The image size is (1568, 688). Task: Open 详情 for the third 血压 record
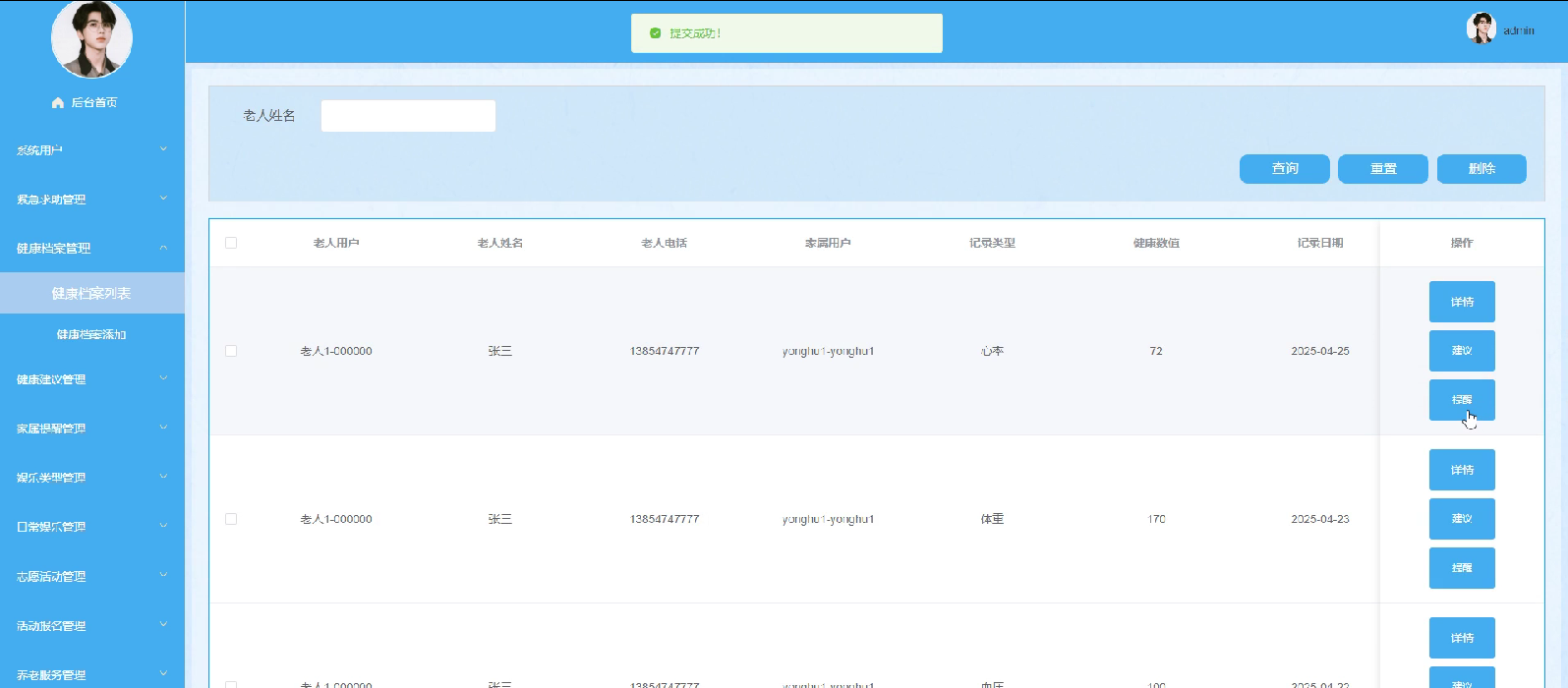pos(1462,638)
